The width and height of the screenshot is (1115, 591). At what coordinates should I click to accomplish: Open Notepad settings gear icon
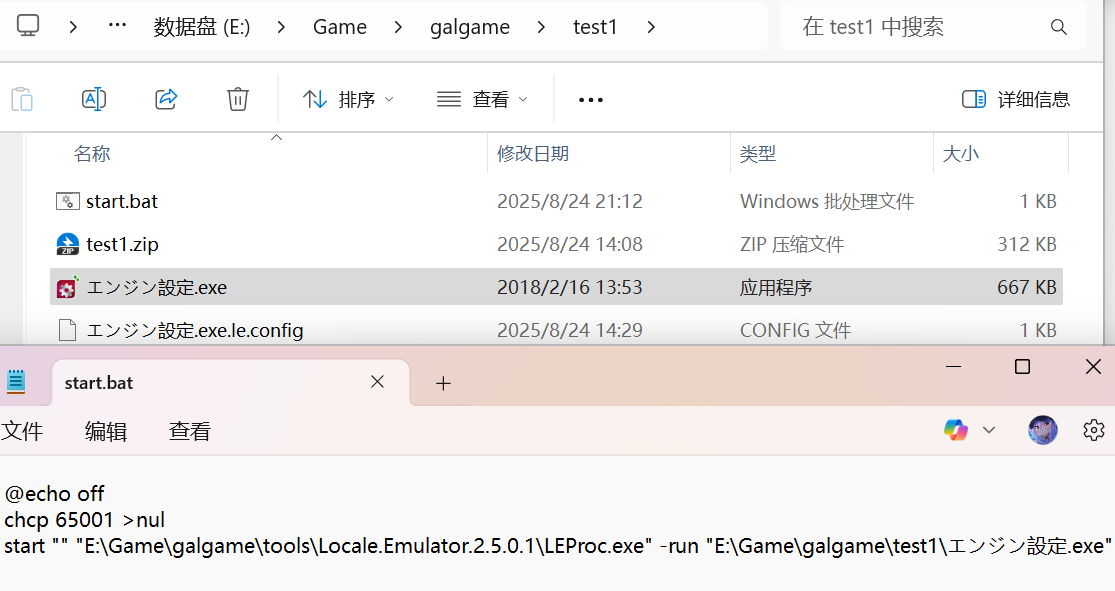point(1094,430)
